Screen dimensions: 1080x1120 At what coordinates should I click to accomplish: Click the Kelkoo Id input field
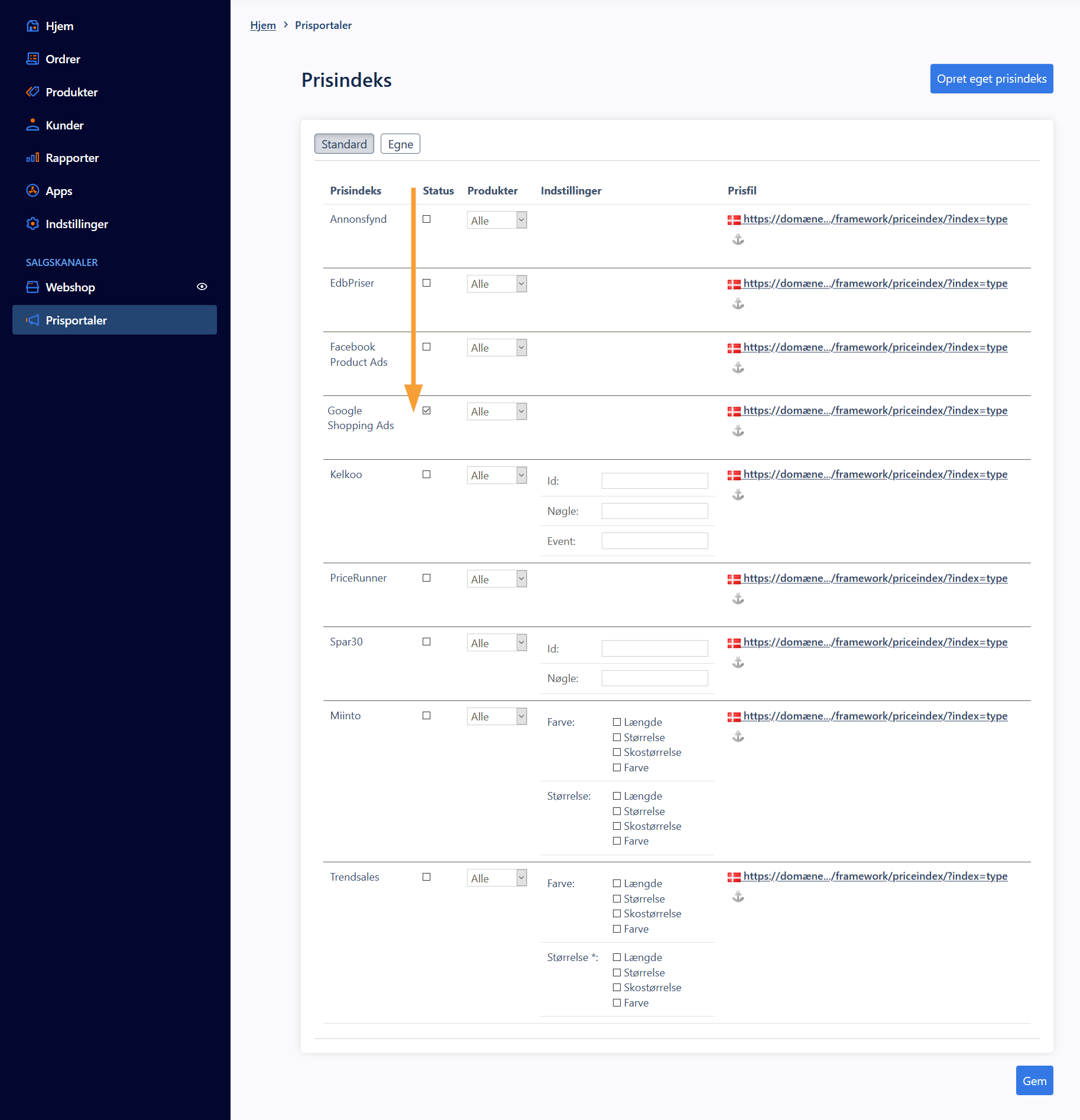click(655, 481)
